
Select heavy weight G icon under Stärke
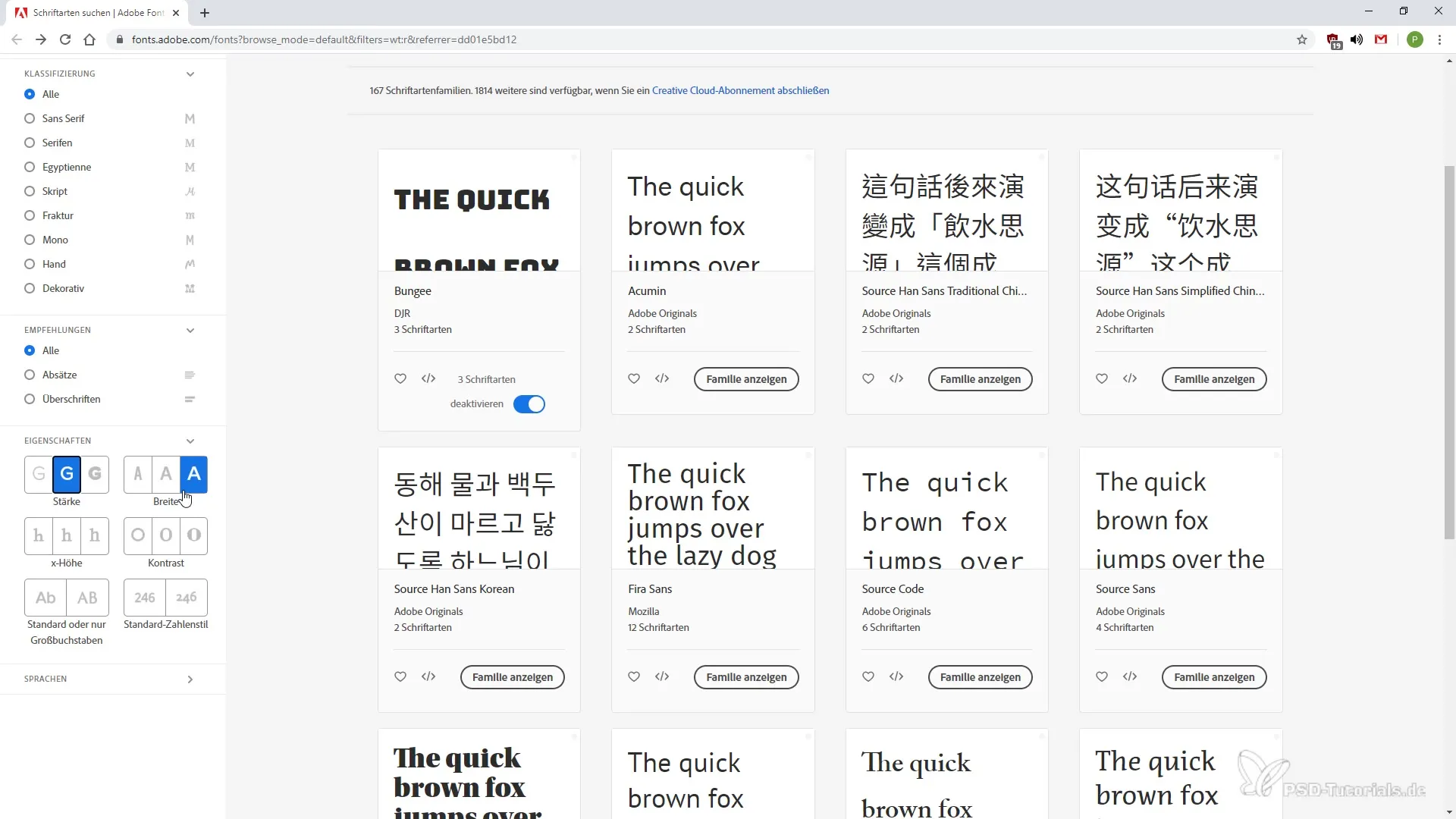pos(95,474)
